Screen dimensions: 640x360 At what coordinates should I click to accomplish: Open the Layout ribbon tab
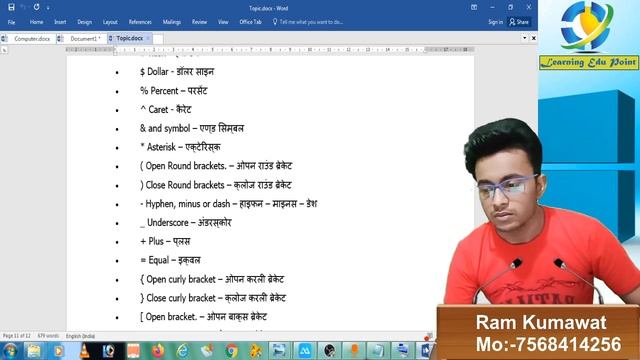tap(110, 22)
